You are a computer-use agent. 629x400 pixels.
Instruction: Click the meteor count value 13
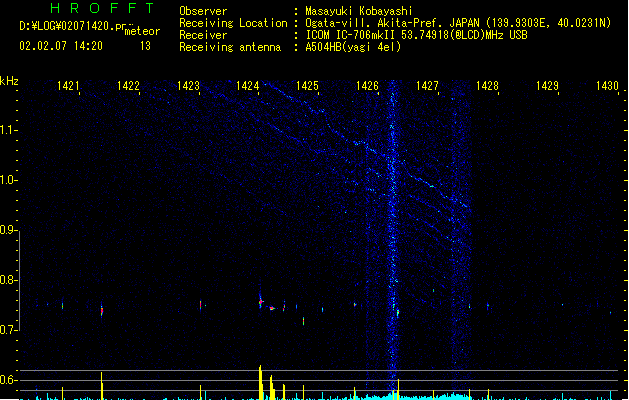[145, 46]
